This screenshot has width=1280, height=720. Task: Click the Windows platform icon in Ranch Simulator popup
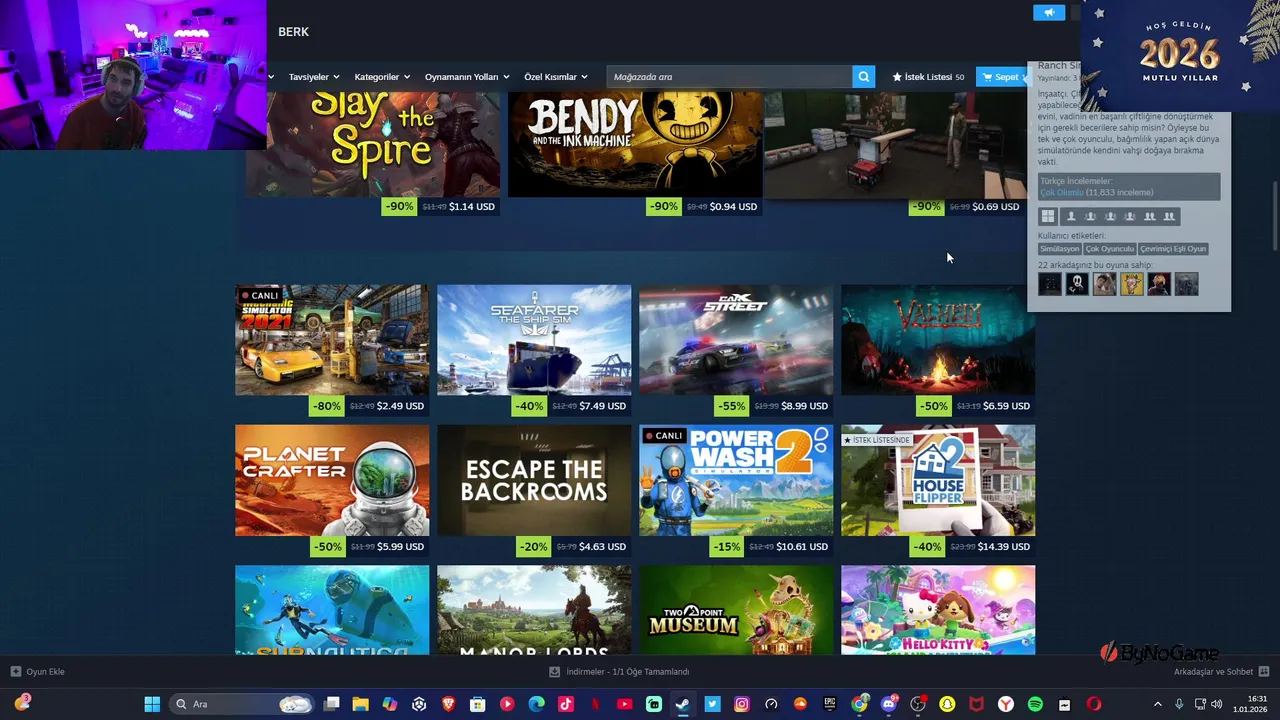1048,216
